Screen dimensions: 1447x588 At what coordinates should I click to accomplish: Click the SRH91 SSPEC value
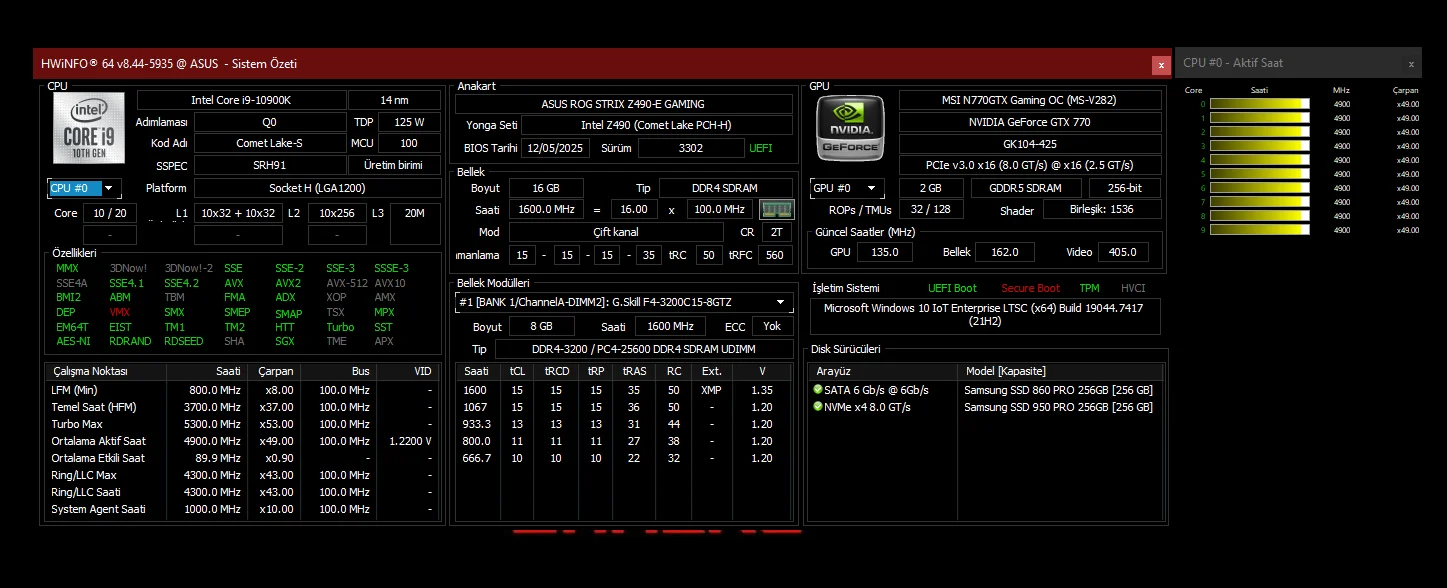click(x=269, y=165)
